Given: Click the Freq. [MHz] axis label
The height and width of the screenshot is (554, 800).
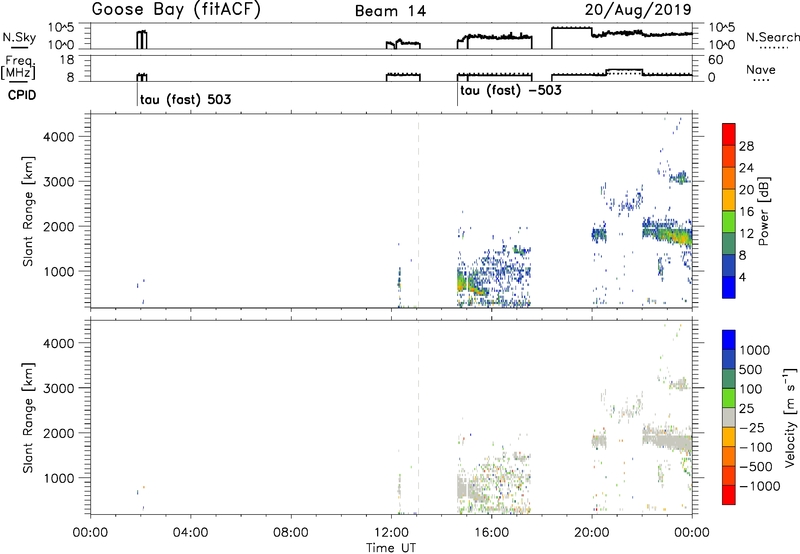Looking at the screenshot, I should pos(18,69).
